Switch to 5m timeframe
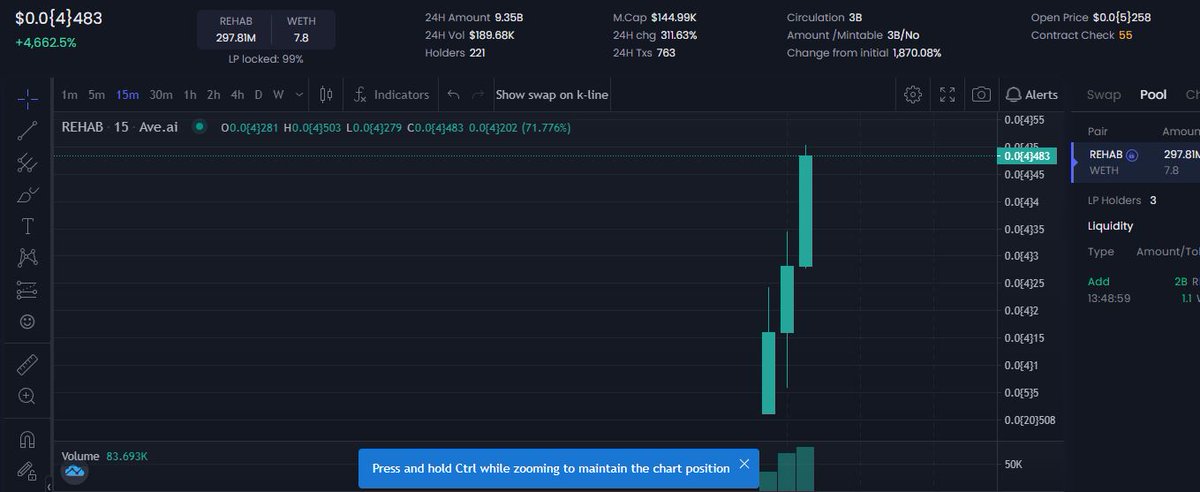This screenshot has width=1200, height=492. (96, 95)
